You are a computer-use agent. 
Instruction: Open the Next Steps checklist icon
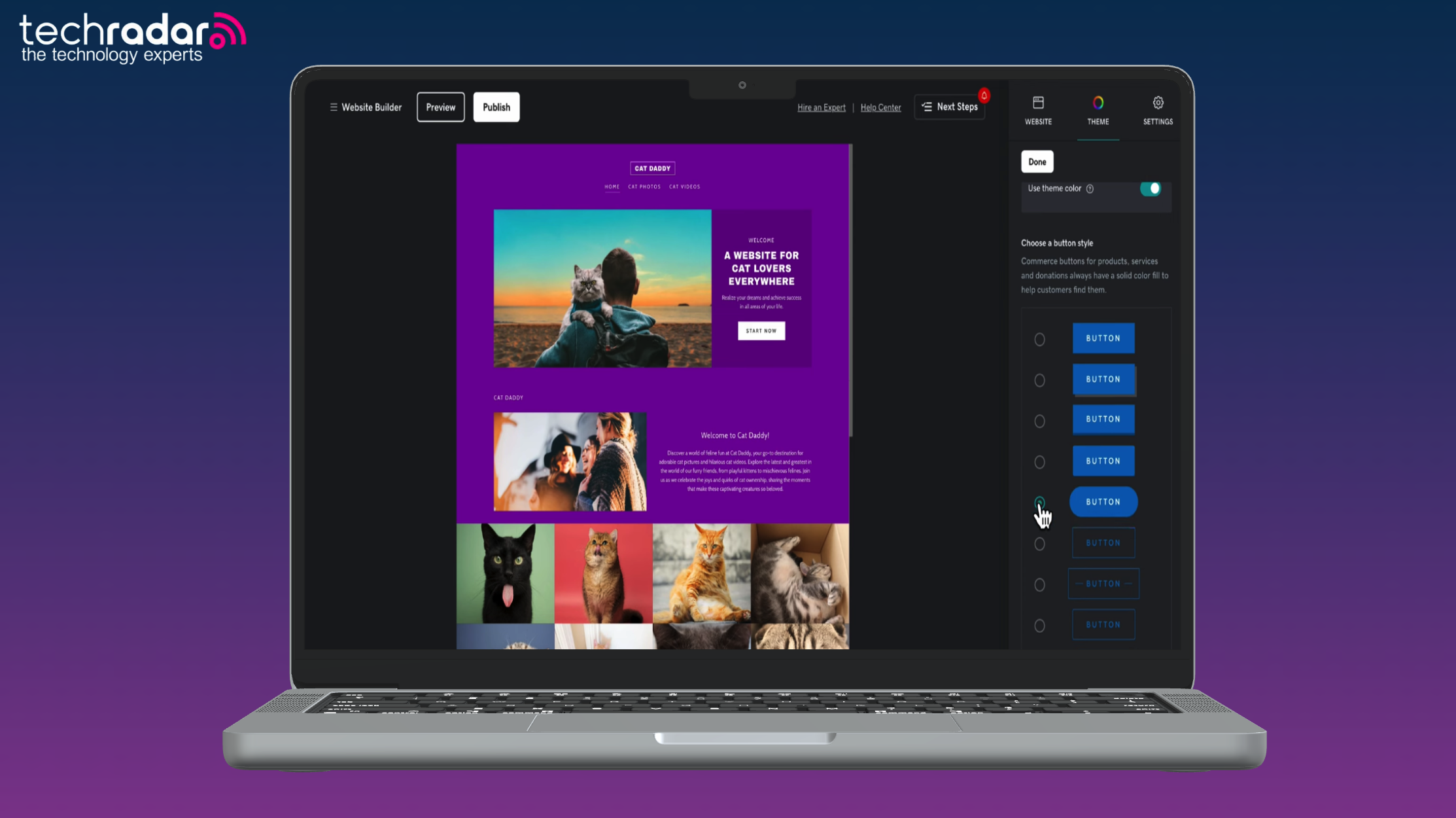click(926, 107)
